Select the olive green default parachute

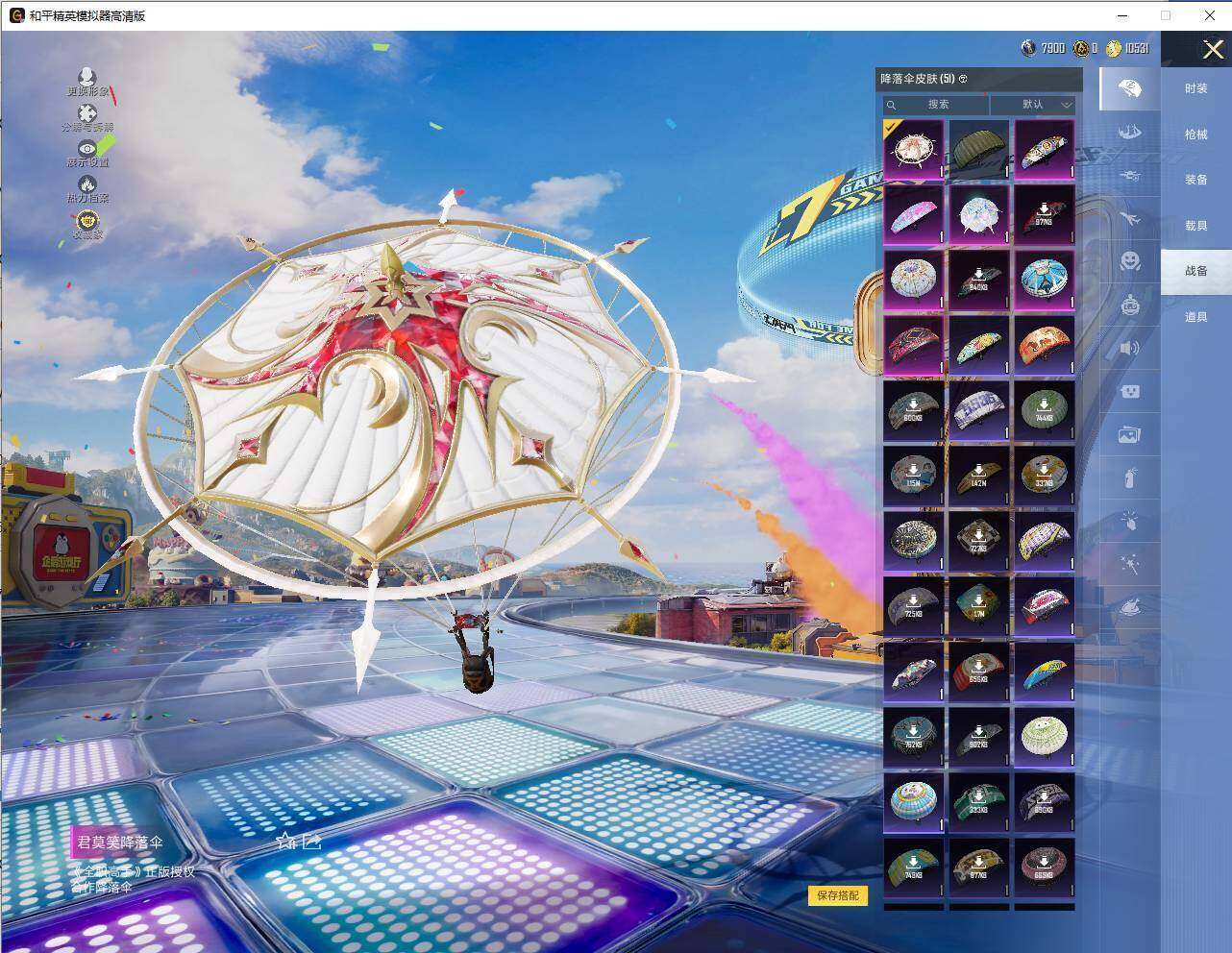(x=979, y=149)
